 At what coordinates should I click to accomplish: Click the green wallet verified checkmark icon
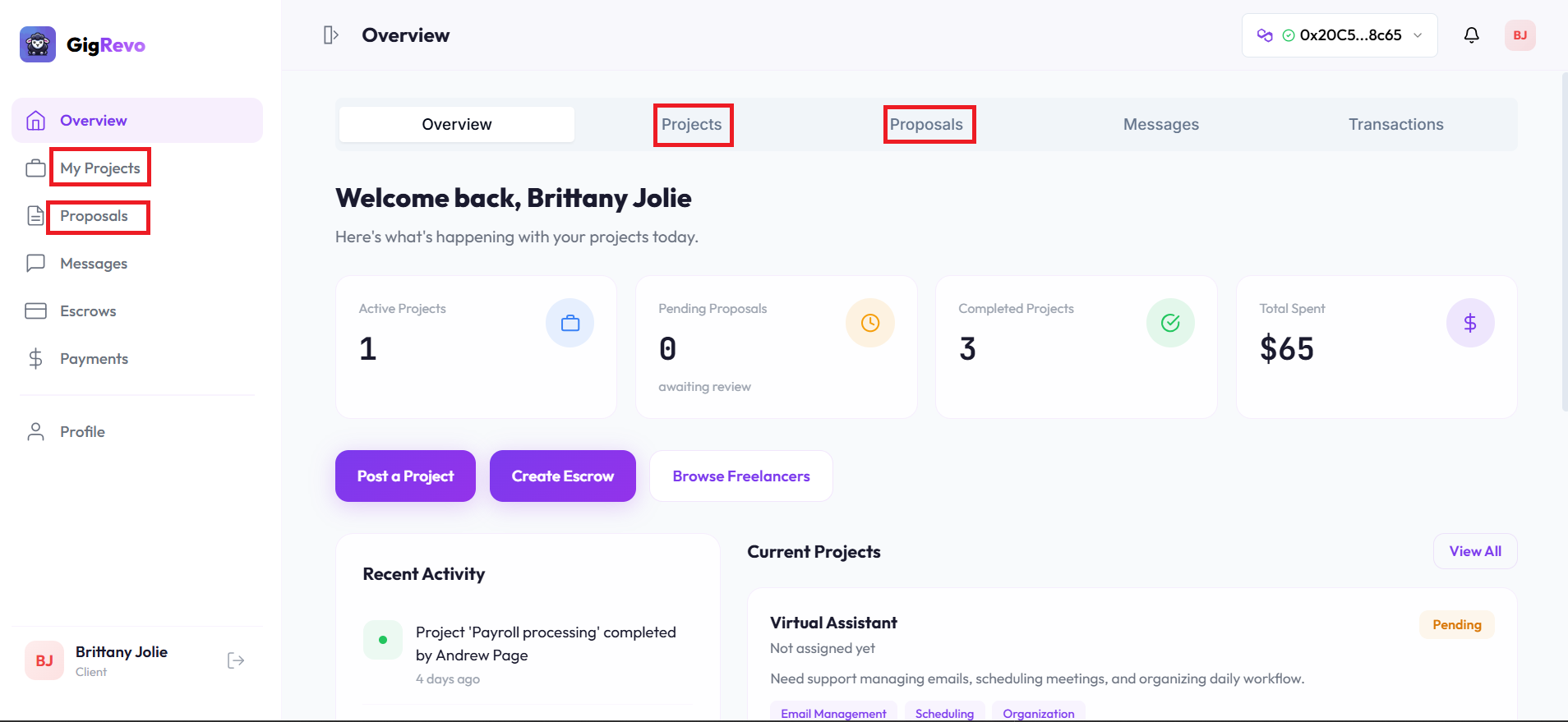(x=1289, y=35)
